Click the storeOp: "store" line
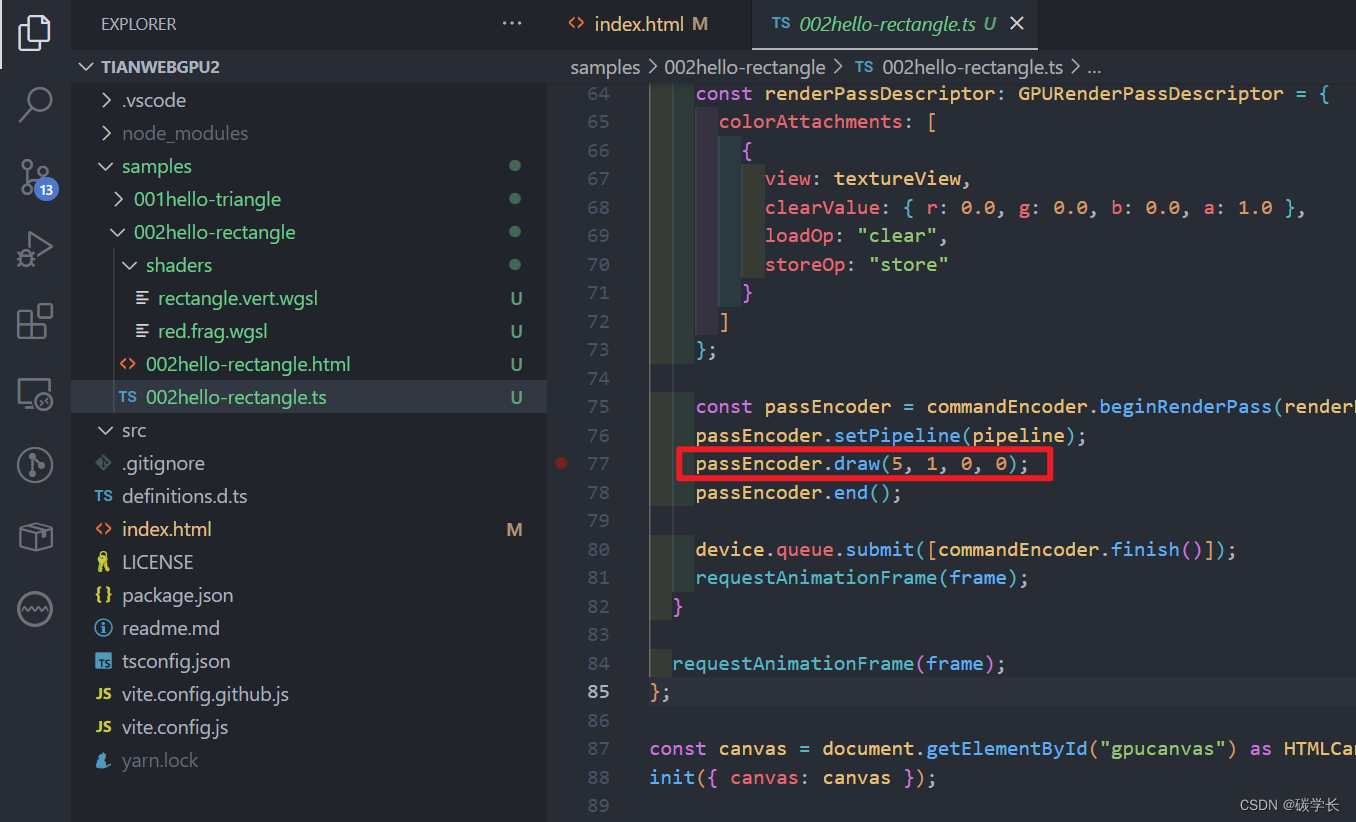The height and width of the screenshot is (822, 1356). [x=856, y=265]
